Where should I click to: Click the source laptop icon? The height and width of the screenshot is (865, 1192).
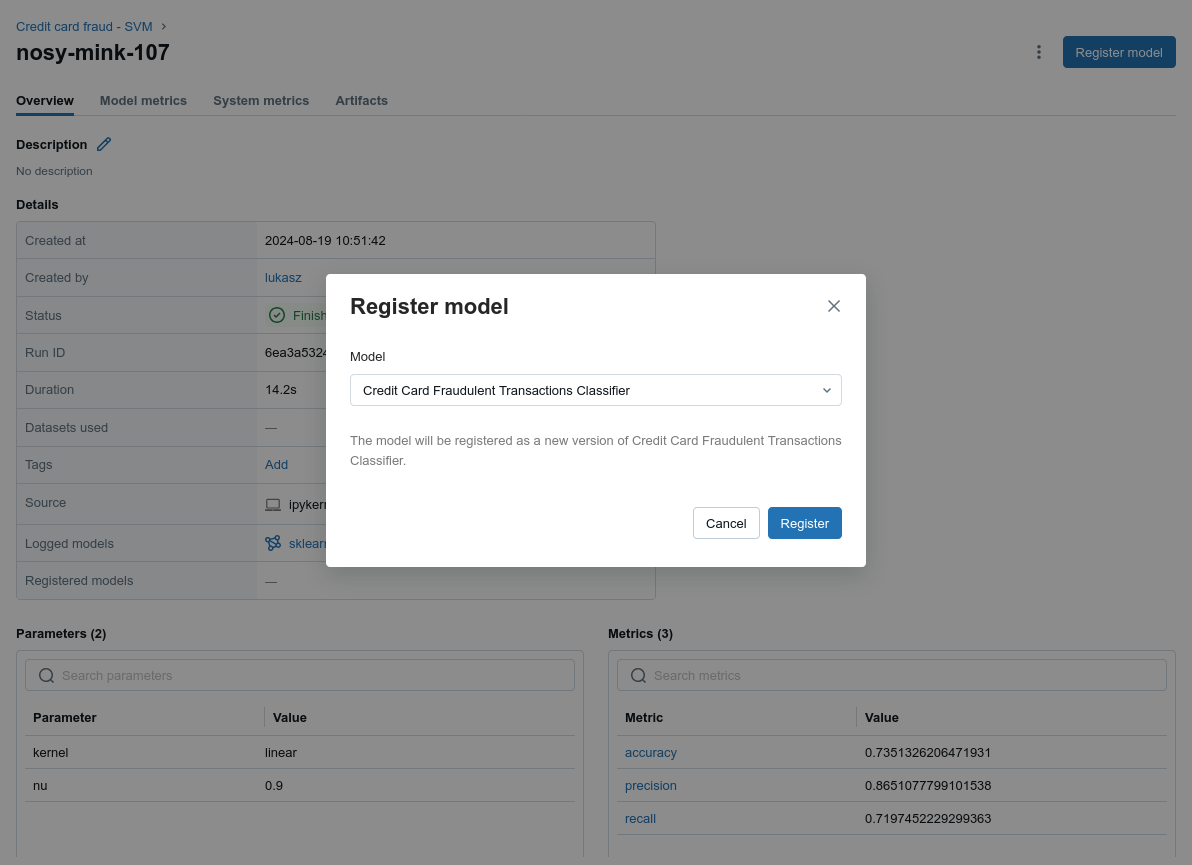click(x=273, y=505)
